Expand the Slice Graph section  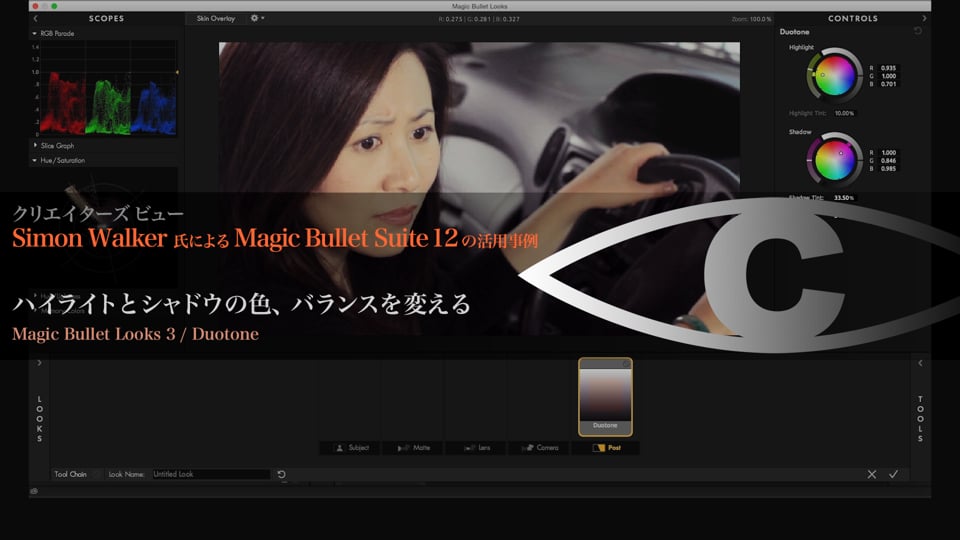point(35,145)
